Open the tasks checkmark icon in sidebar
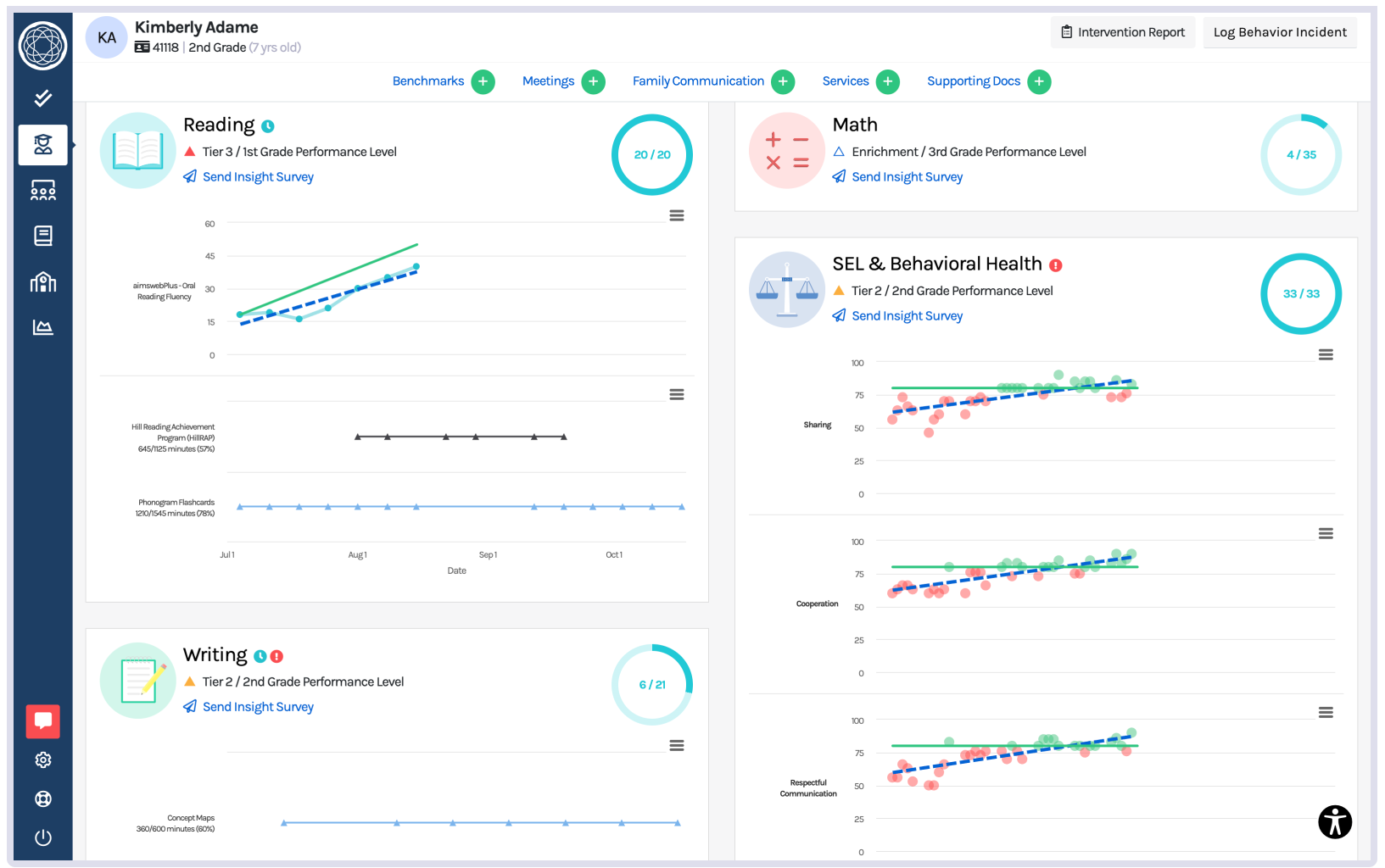The width and height of the screenshot is (1385, 868). (42, 97)
